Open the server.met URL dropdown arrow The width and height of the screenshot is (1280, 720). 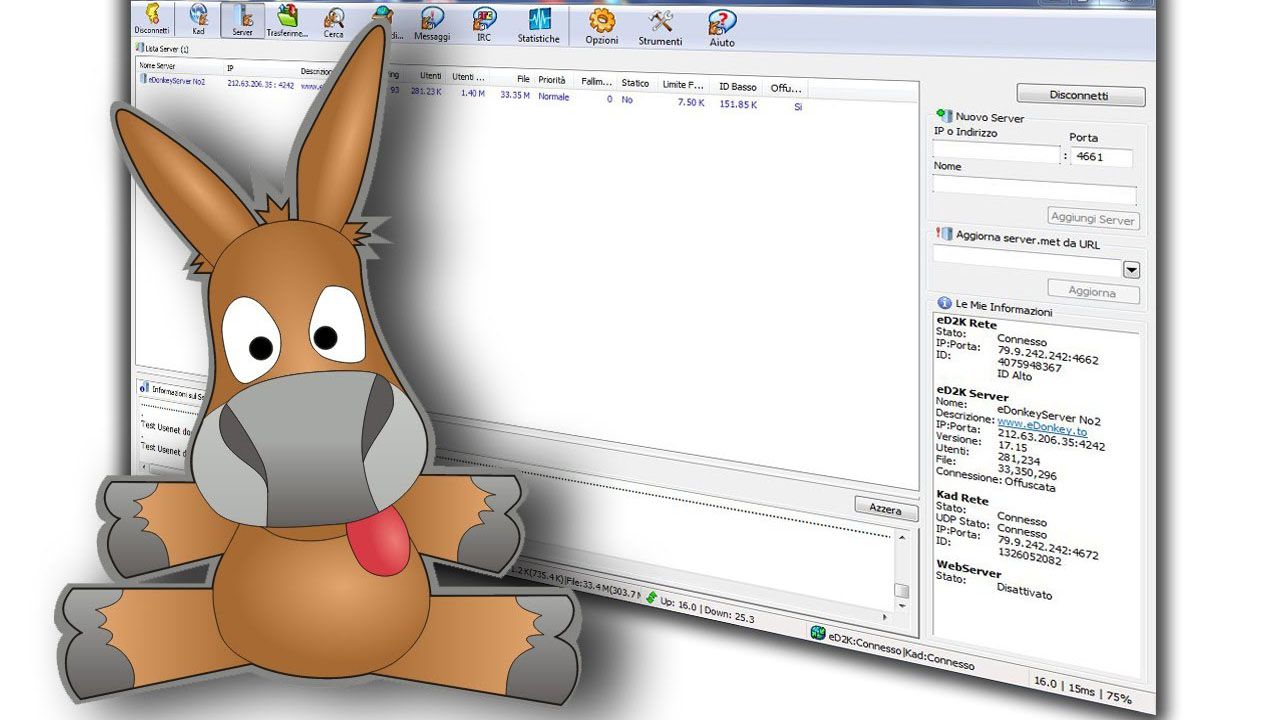(x=1132, y=270)
